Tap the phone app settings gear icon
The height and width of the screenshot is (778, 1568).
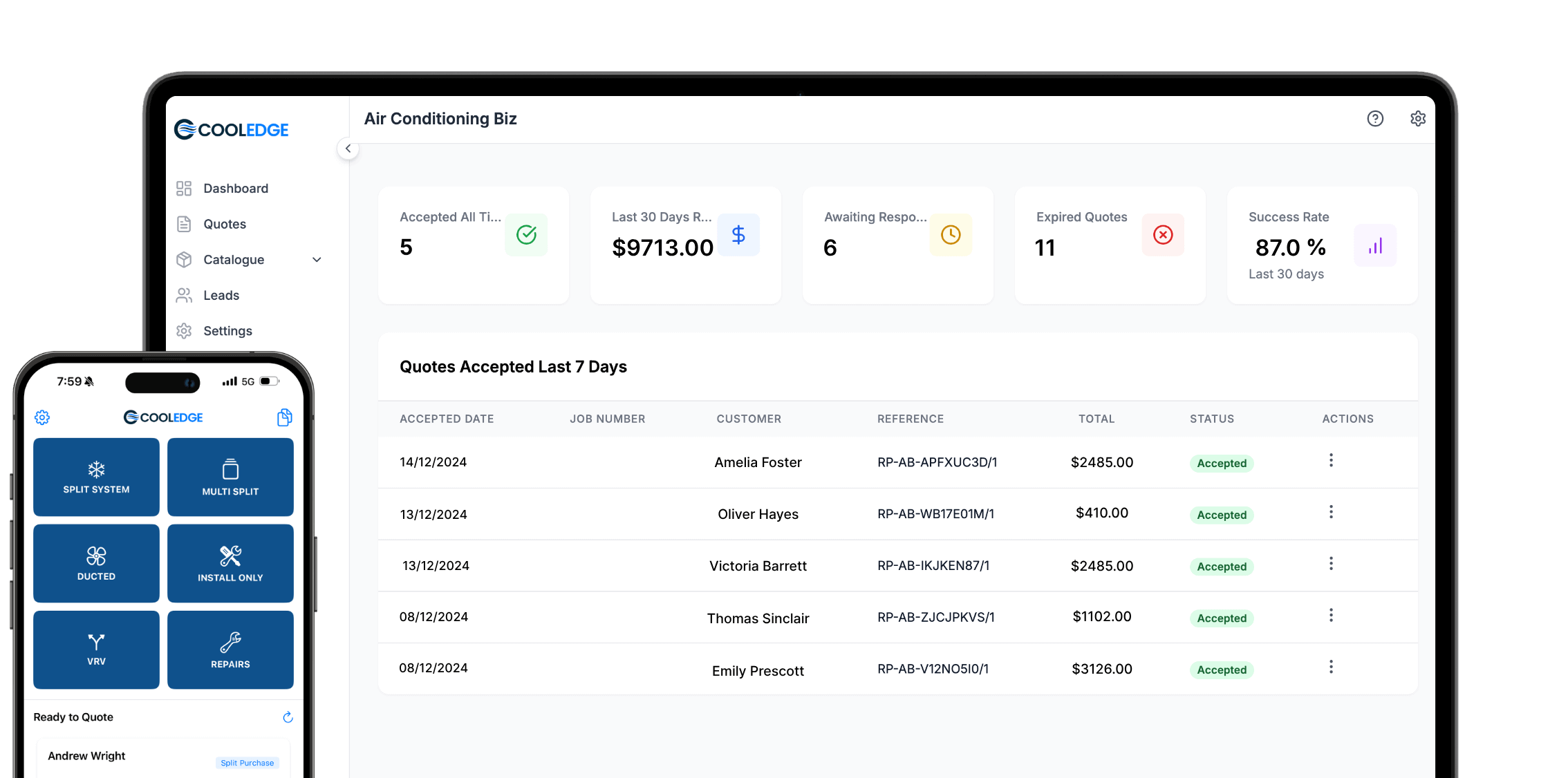point(42,417)
